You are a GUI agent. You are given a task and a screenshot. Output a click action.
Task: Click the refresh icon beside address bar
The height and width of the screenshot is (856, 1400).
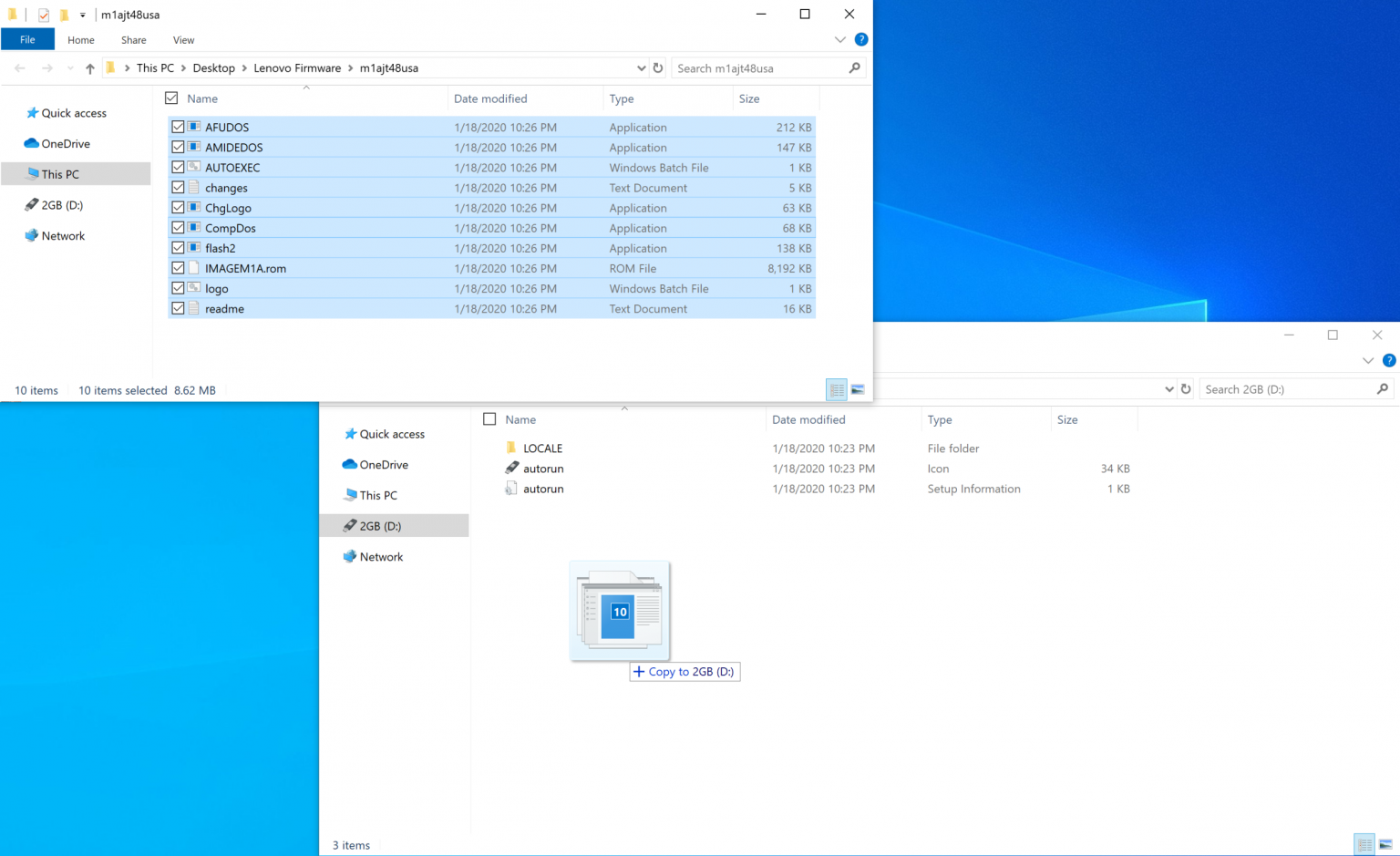coord(658,67)
